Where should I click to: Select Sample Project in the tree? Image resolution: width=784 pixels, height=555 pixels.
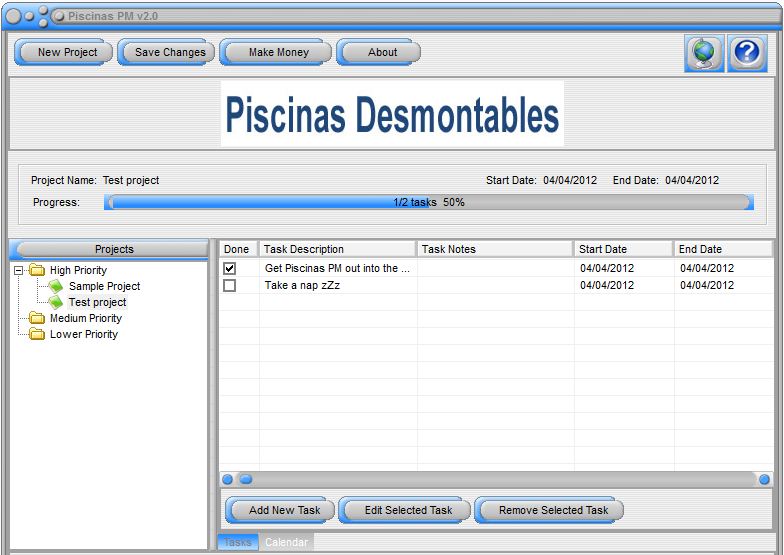pyautogui.click(x=104, y=286)
